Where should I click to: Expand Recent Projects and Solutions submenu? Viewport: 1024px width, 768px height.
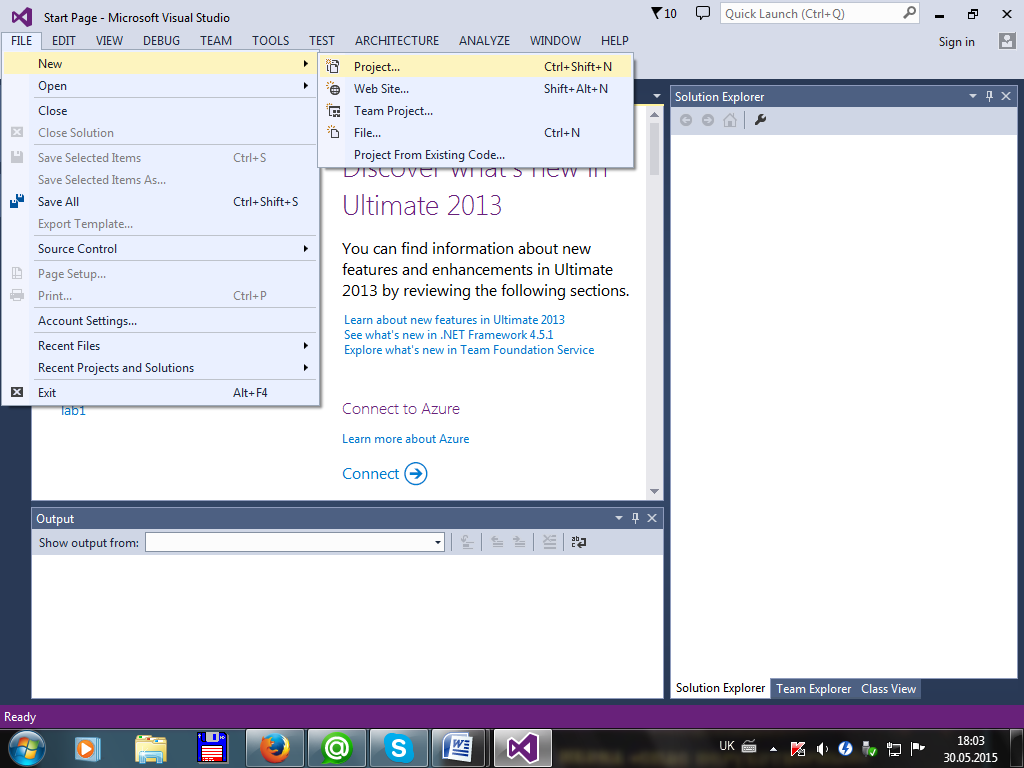point(161,368)
